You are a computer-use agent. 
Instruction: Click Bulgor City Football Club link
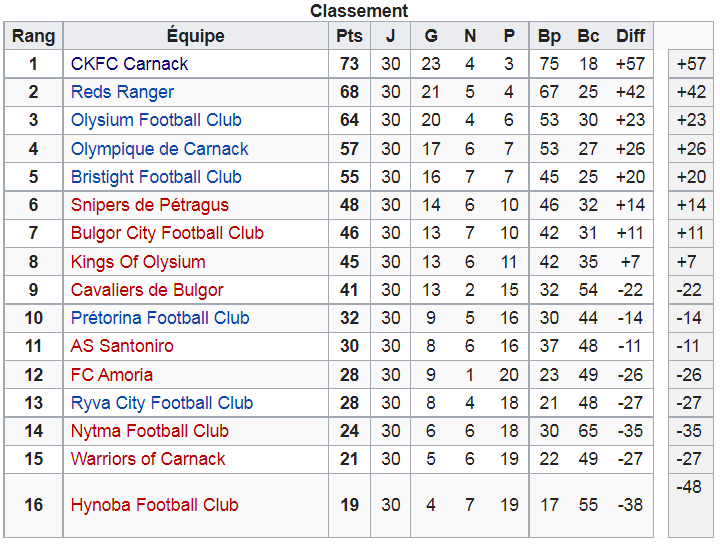pyautogui.click(x=167, y=233)
